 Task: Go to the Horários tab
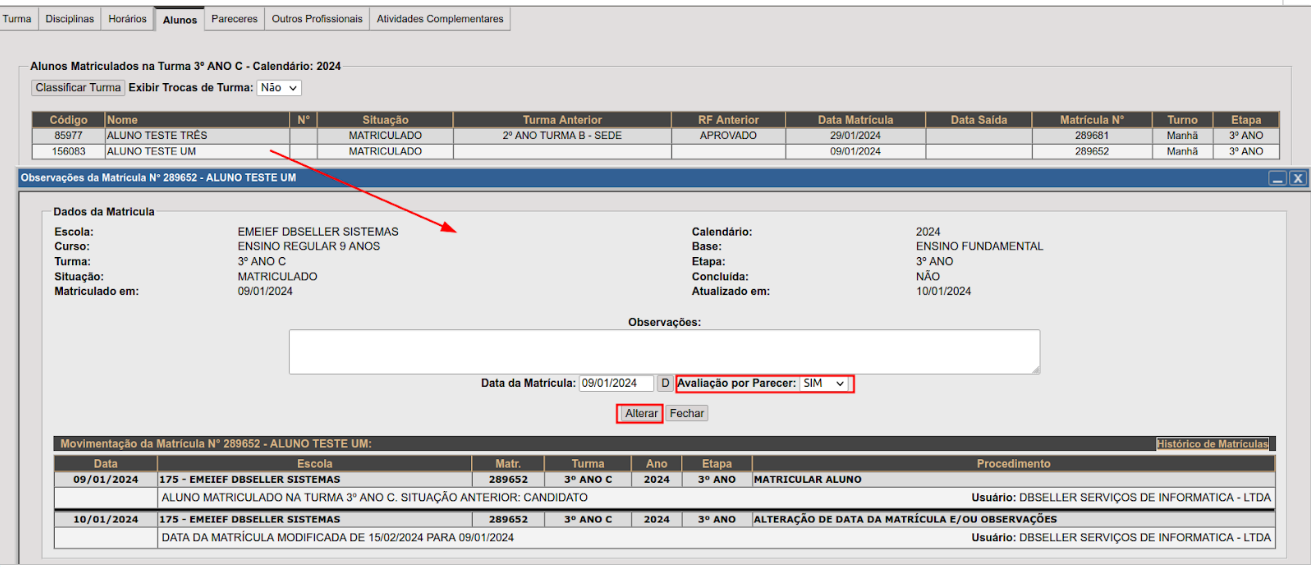point(127,19)
